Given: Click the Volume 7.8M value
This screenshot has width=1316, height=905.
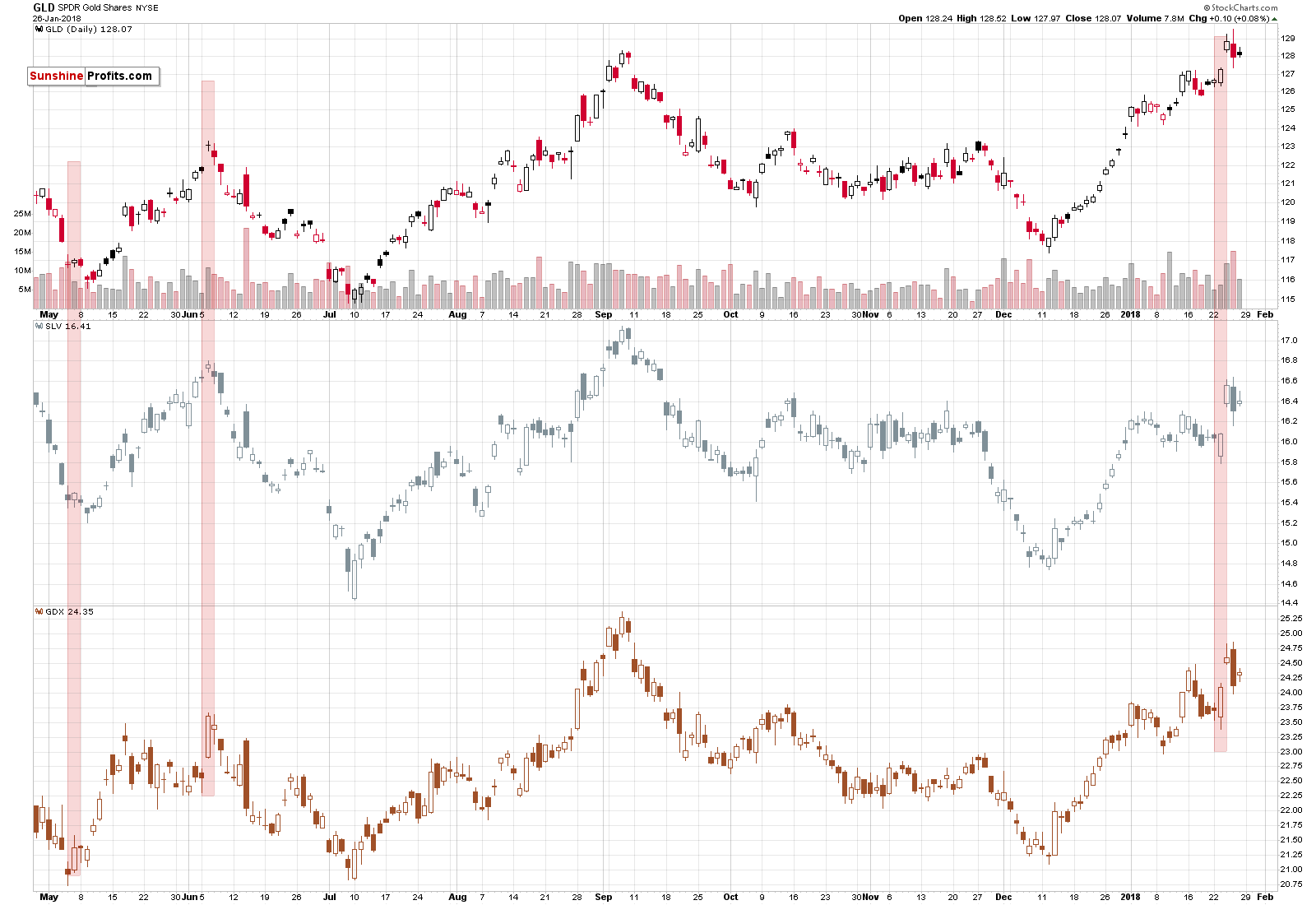Looking at the screenshot, I should [x=1156, y=18].
